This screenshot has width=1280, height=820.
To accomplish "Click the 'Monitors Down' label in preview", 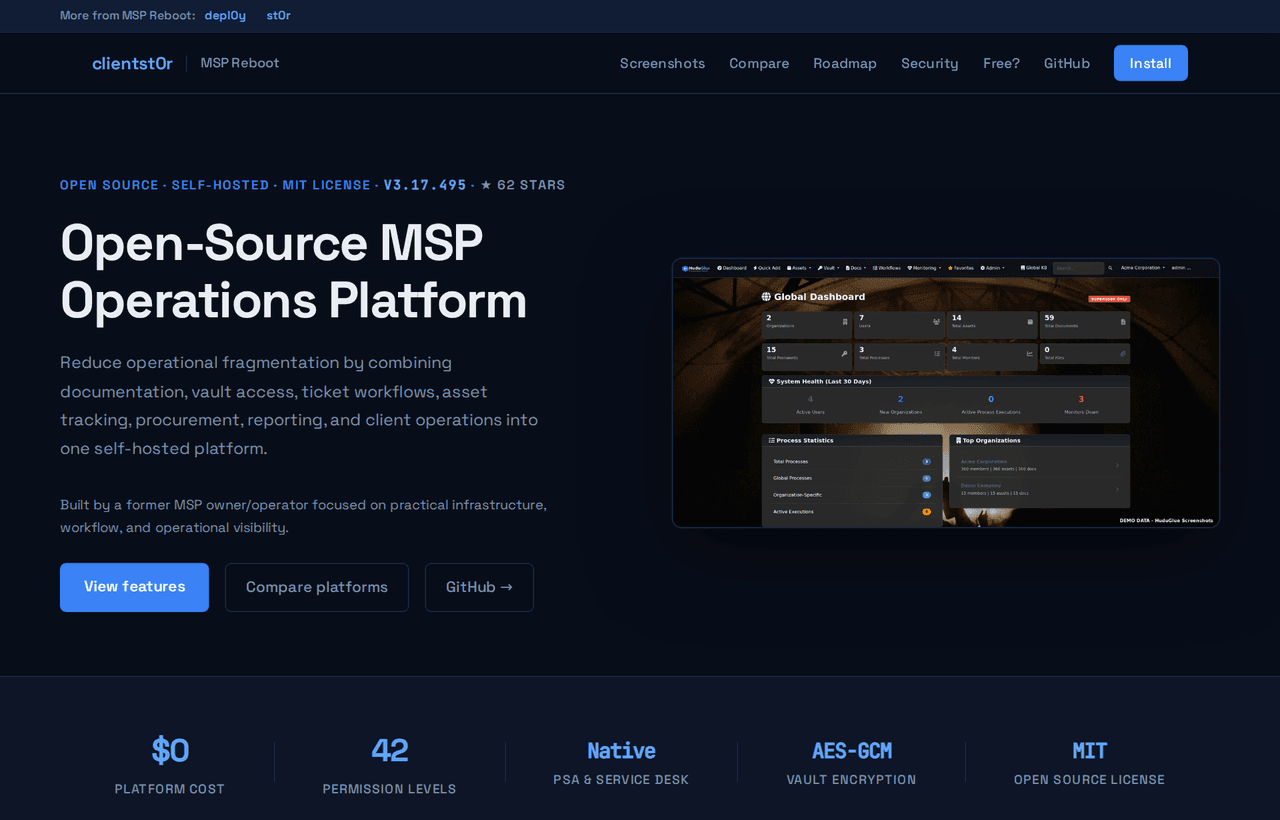I will point(1081,412).
